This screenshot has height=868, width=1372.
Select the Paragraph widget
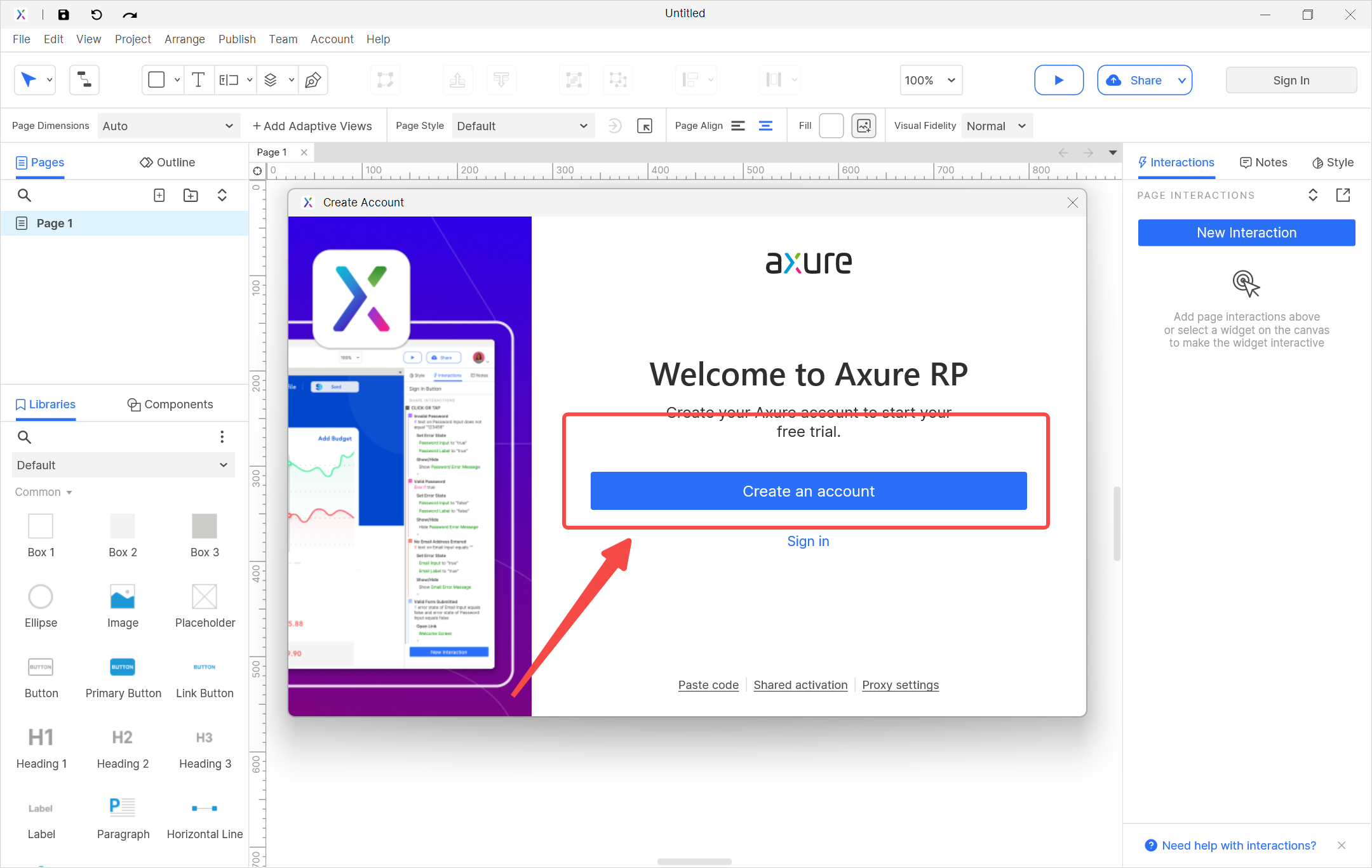click(123, 817)
